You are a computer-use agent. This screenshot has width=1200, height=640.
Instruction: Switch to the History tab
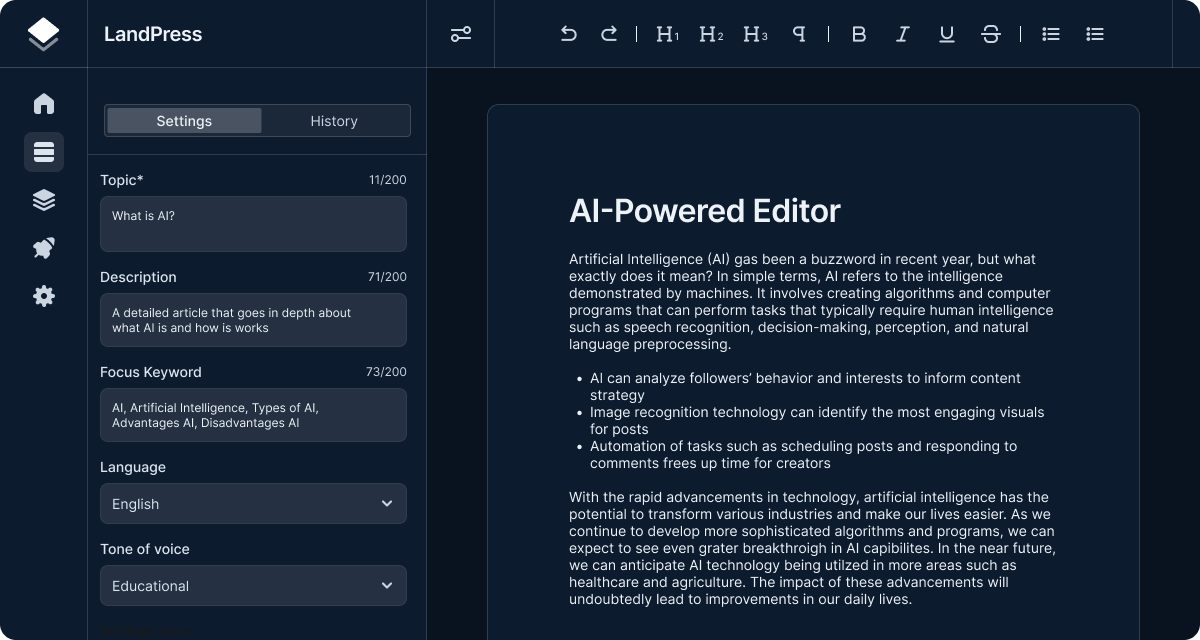click(x=334, y=121)
